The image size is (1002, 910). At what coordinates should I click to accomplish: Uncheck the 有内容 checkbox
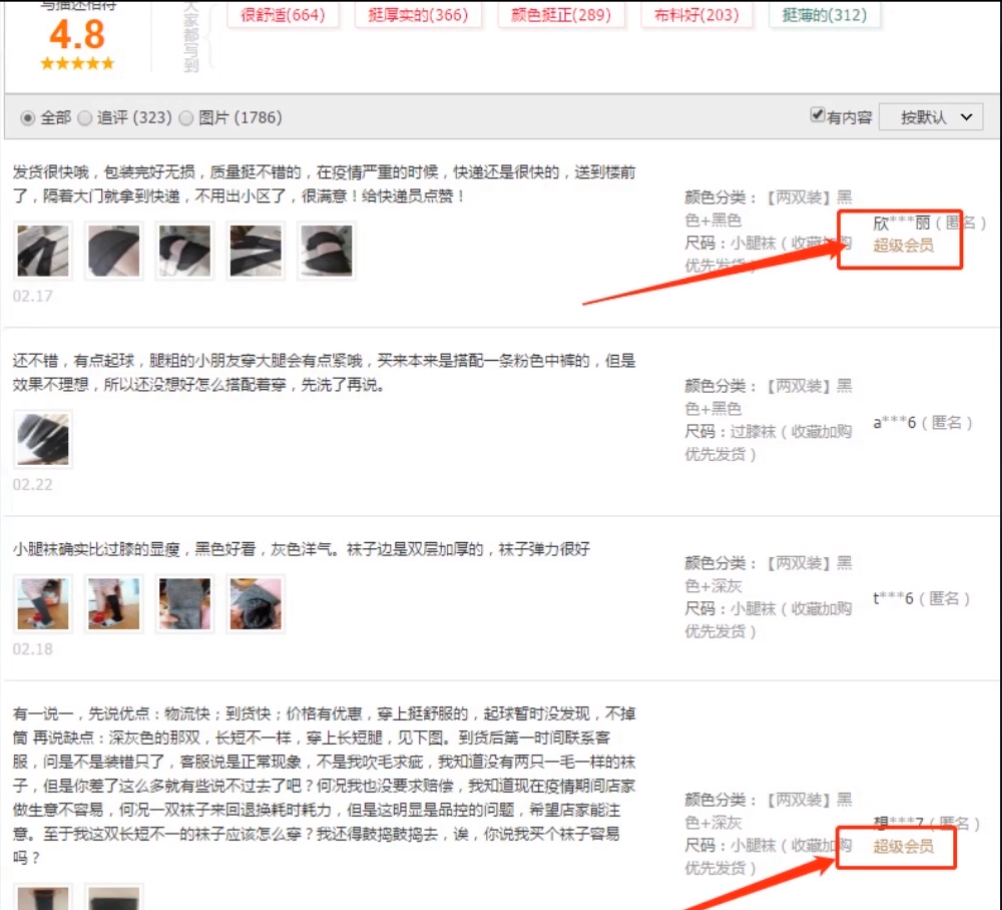[x=817, y=115]
